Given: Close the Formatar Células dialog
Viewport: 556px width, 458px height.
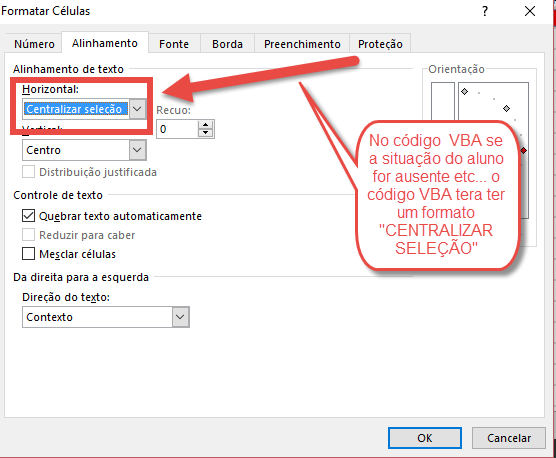Looking at the screenshot, I should point(530,11).
